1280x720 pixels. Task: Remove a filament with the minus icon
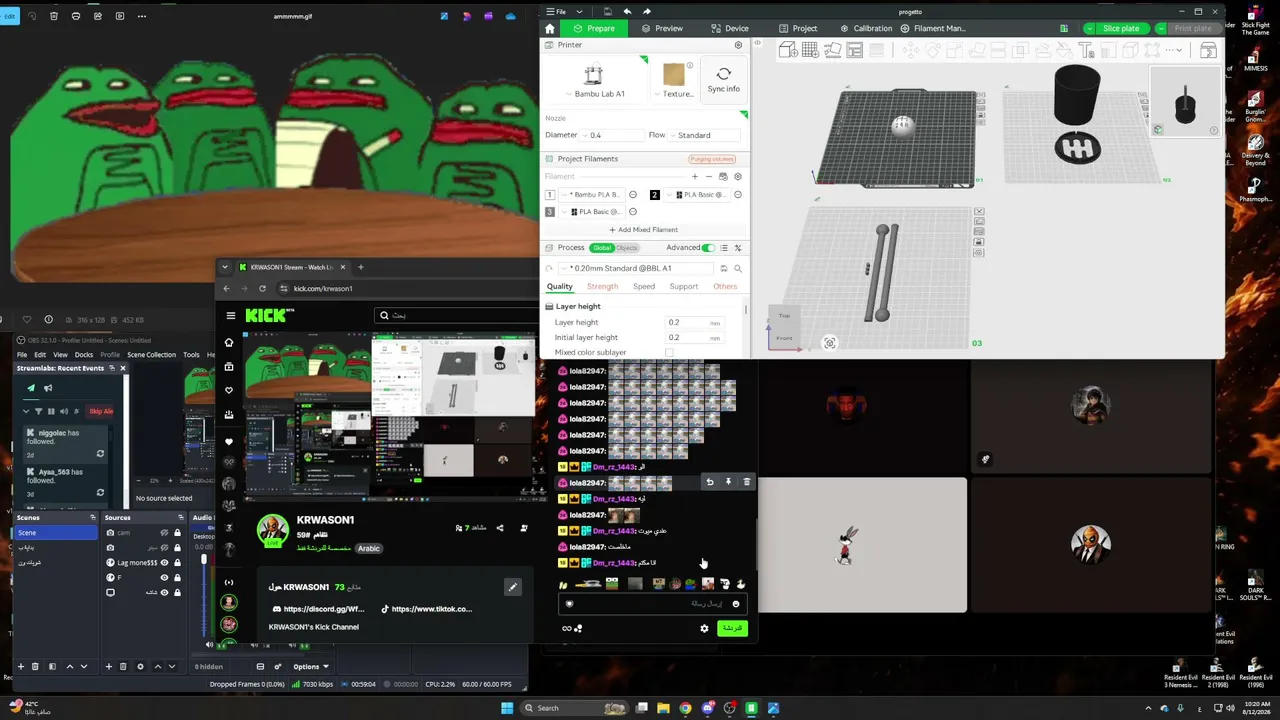(709, 176)
